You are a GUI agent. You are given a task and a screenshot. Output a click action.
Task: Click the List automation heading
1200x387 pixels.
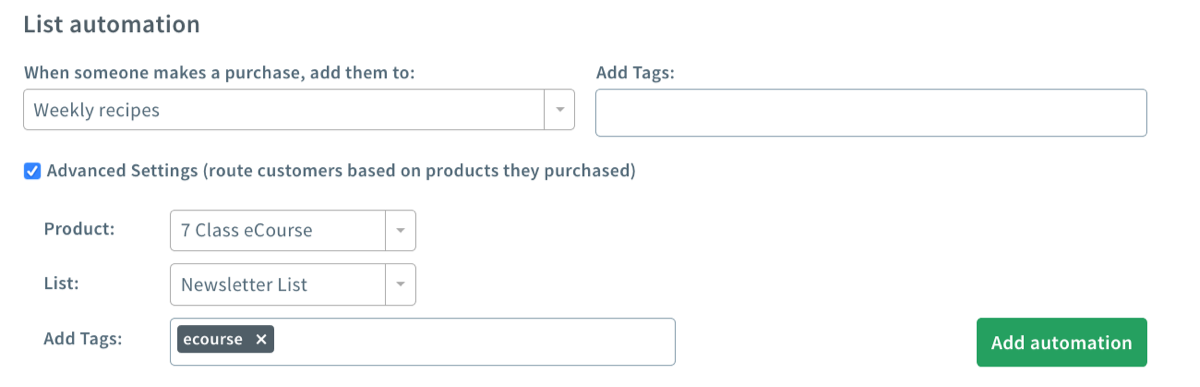tap(112, 24)
